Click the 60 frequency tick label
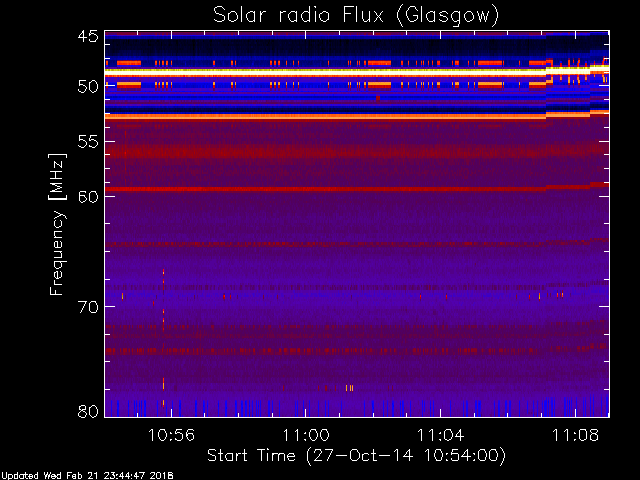The height and width of the screenshot is (480, 640). click(88, 197)
